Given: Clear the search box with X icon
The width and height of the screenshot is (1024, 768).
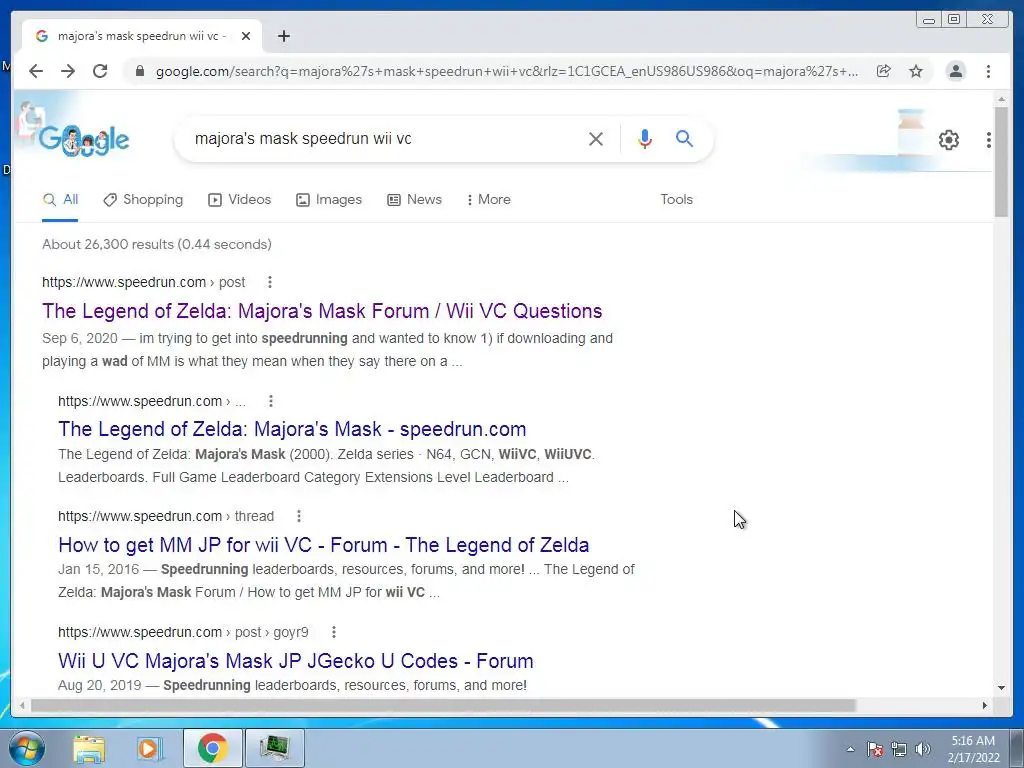Looking at the screenshot, I should pyautogui.click(x=596, y=138).
